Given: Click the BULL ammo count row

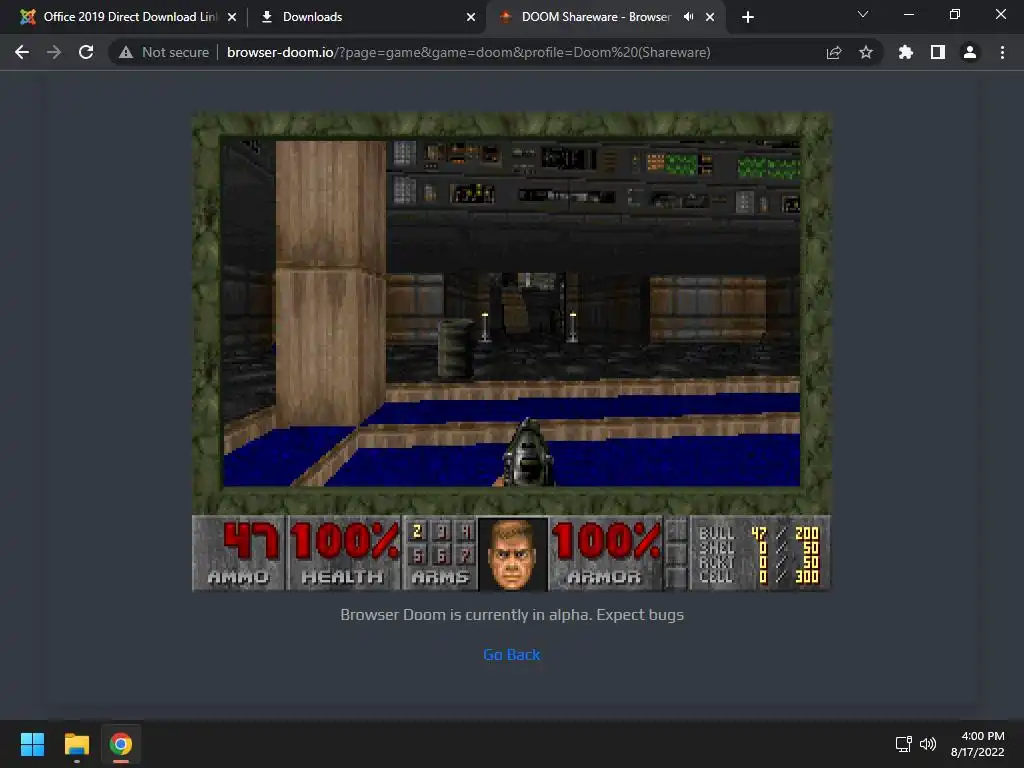Looking at the screenshot, I should [x=758, y=534].
